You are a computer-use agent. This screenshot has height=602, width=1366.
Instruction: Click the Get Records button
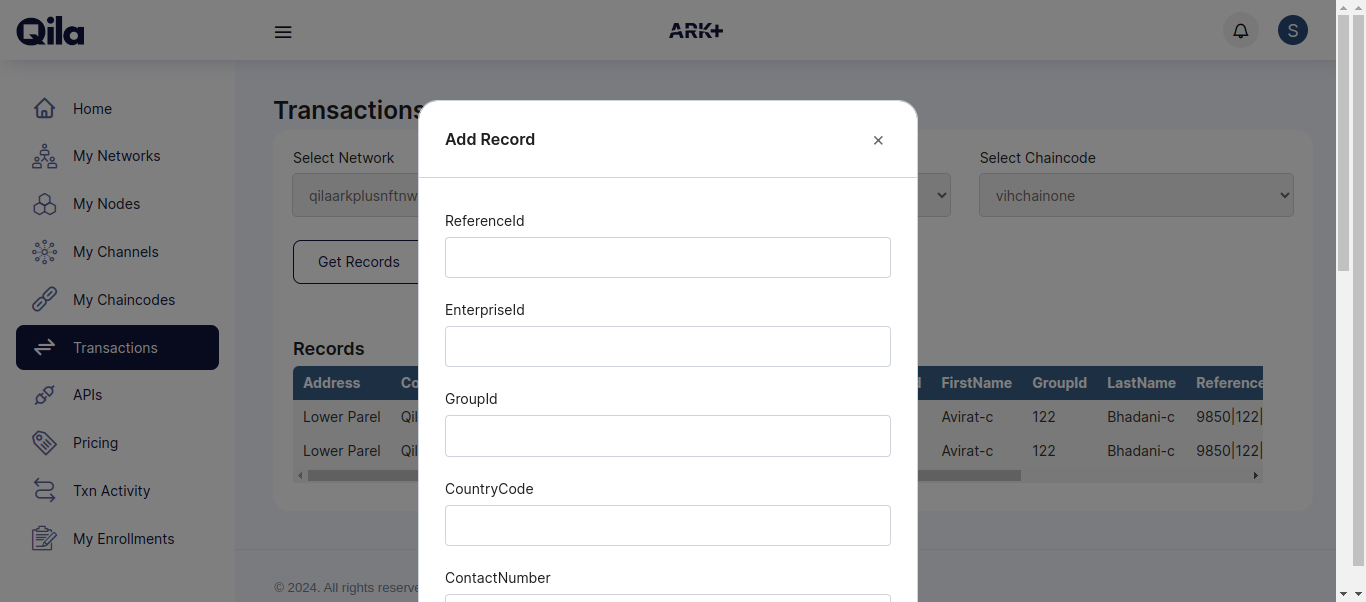(x=356, y=262)
